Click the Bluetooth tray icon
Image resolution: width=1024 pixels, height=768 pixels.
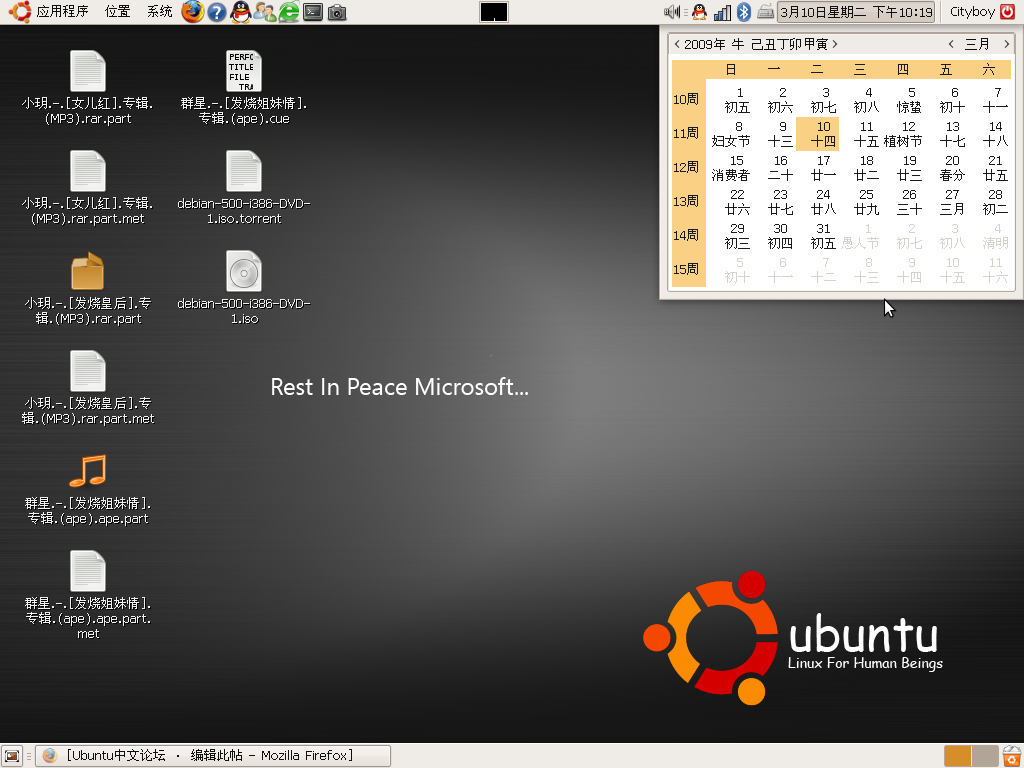744,12
